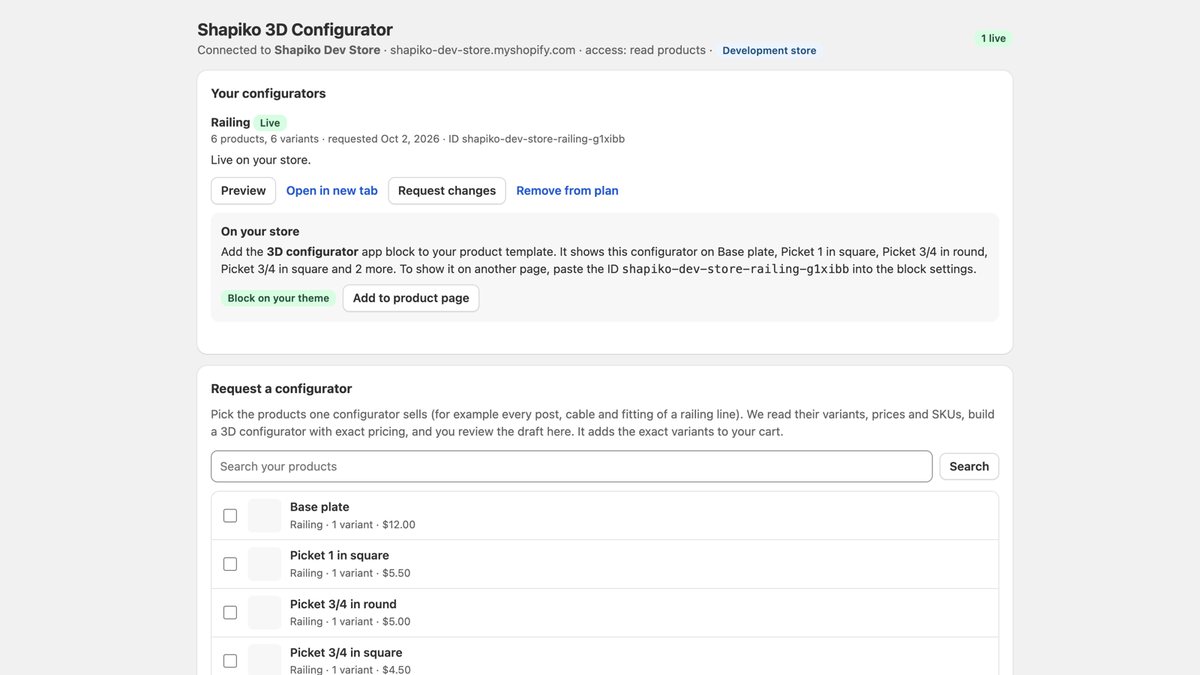Click the Preview button for Railing
Viewport: 1200px width, 675px height.
243,191
